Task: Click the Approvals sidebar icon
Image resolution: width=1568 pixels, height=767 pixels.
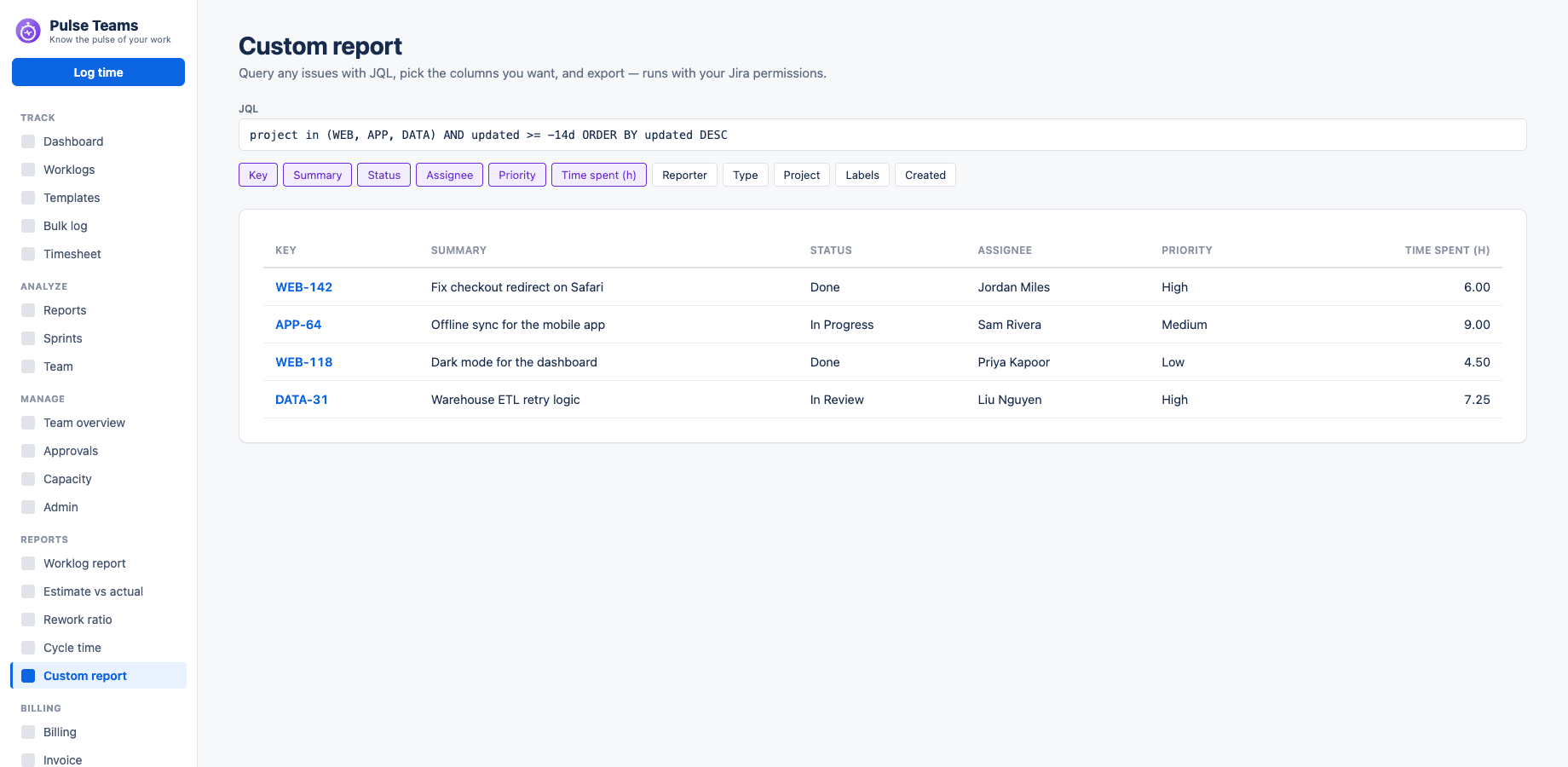Action: point(28,451)
